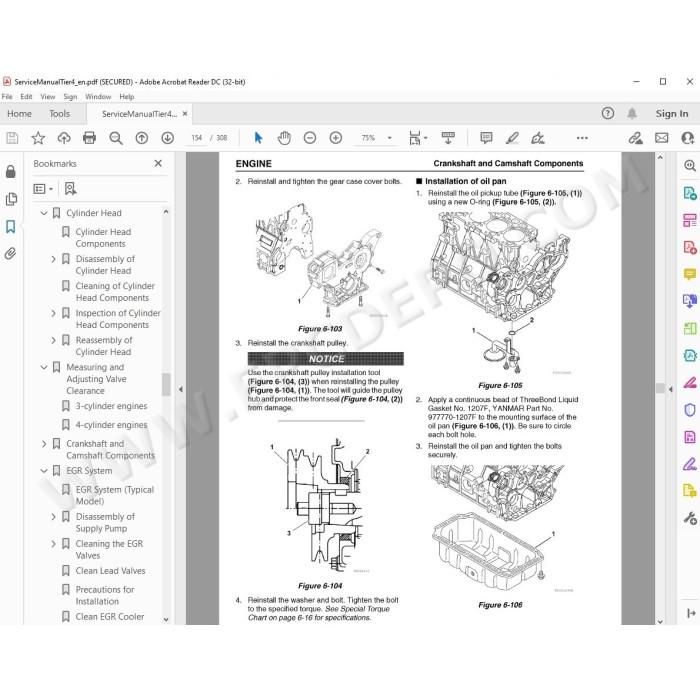Screen dimensions: 700x700
Task: Expand Reassembly of Cylinder Head bookmark
Action: click(53, 340)
